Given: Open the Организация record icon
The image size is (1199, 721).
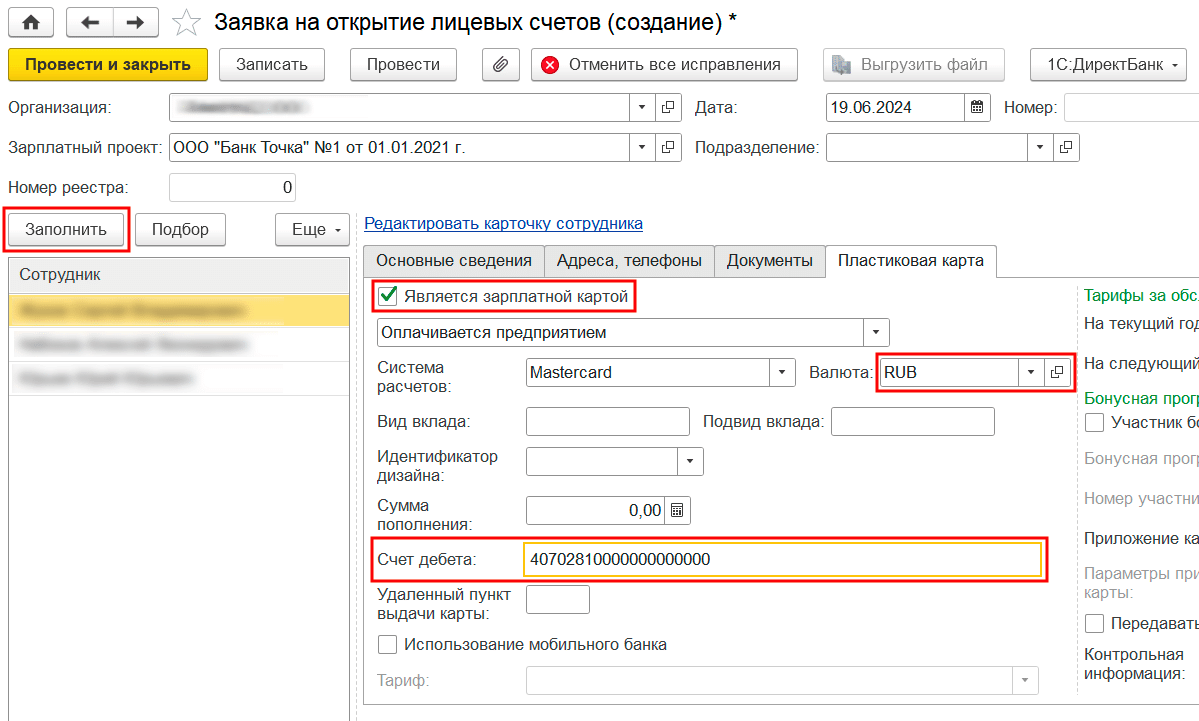Looking at the screenshot, I should (x=667, y=108).
